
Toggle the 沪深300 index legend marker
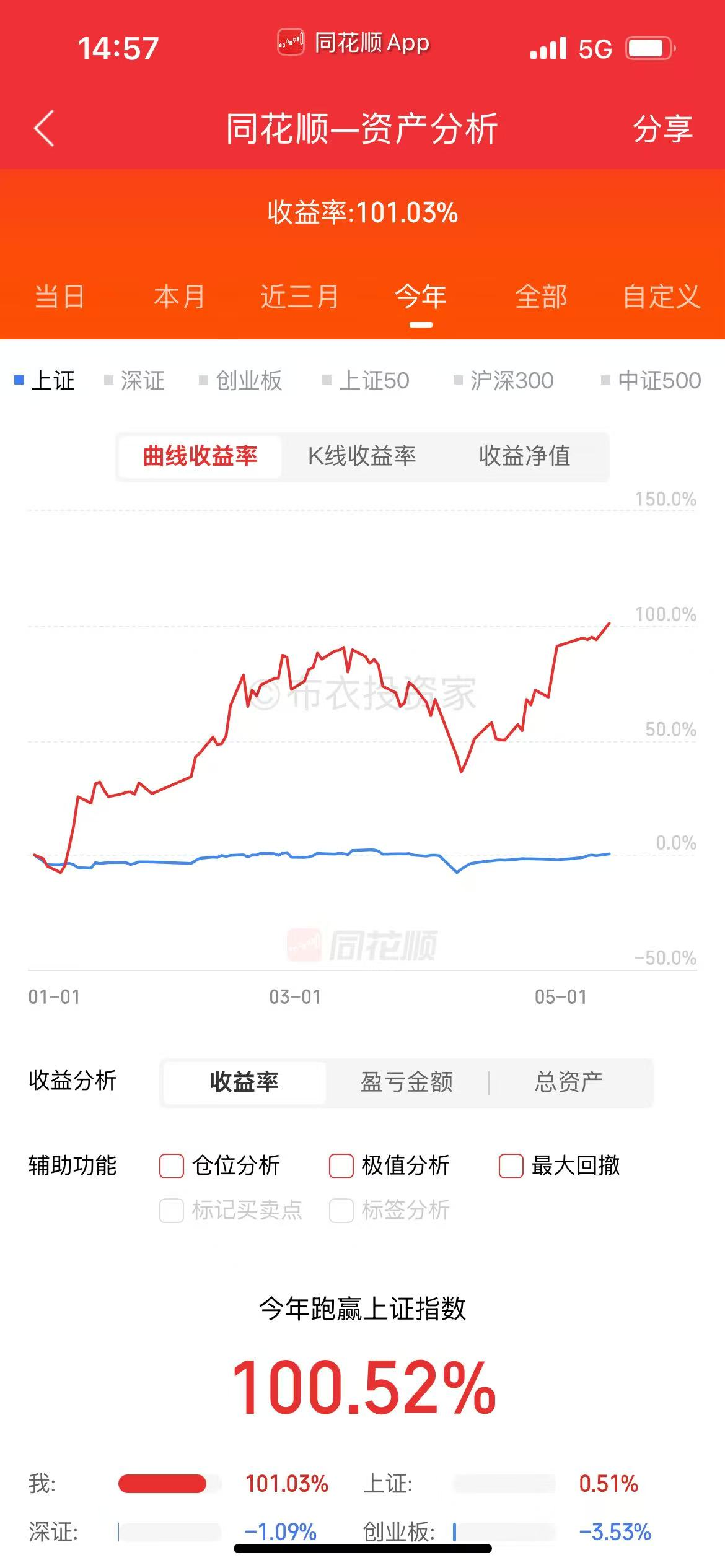(459, 380)
